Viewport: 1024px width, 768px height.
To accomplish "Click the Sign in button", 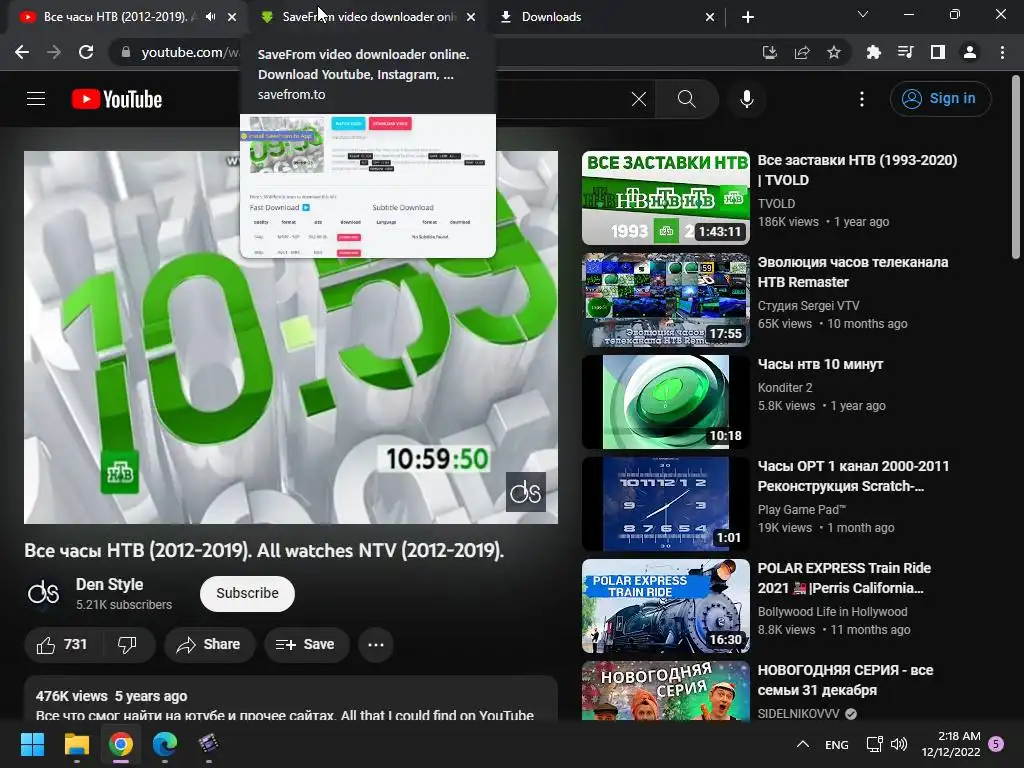I will (940, 99).
